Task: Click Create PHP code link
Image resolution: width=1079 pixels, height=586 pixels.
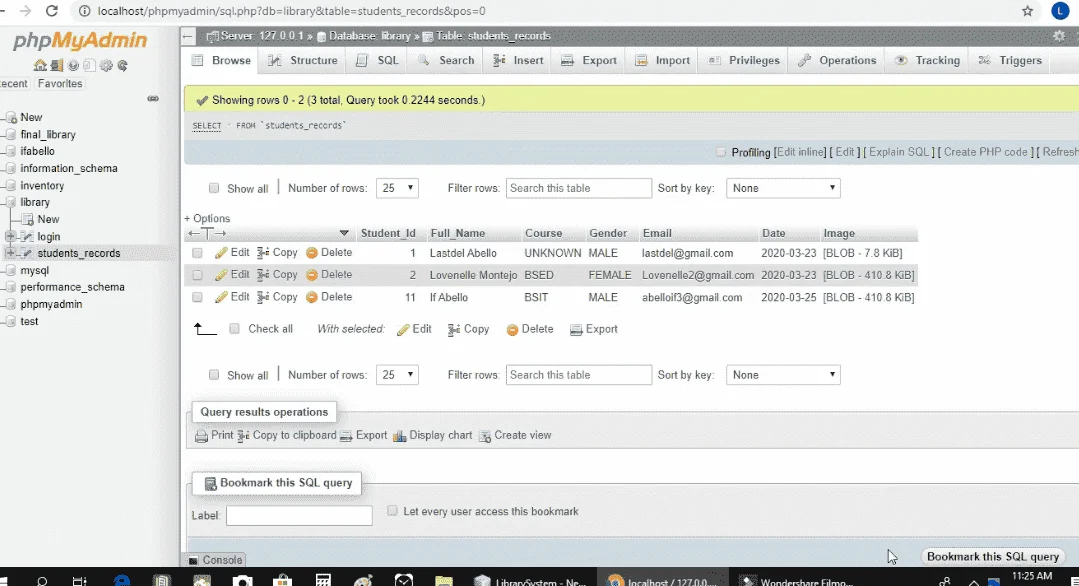Action: pyautogui.click(x=985, y=152)
